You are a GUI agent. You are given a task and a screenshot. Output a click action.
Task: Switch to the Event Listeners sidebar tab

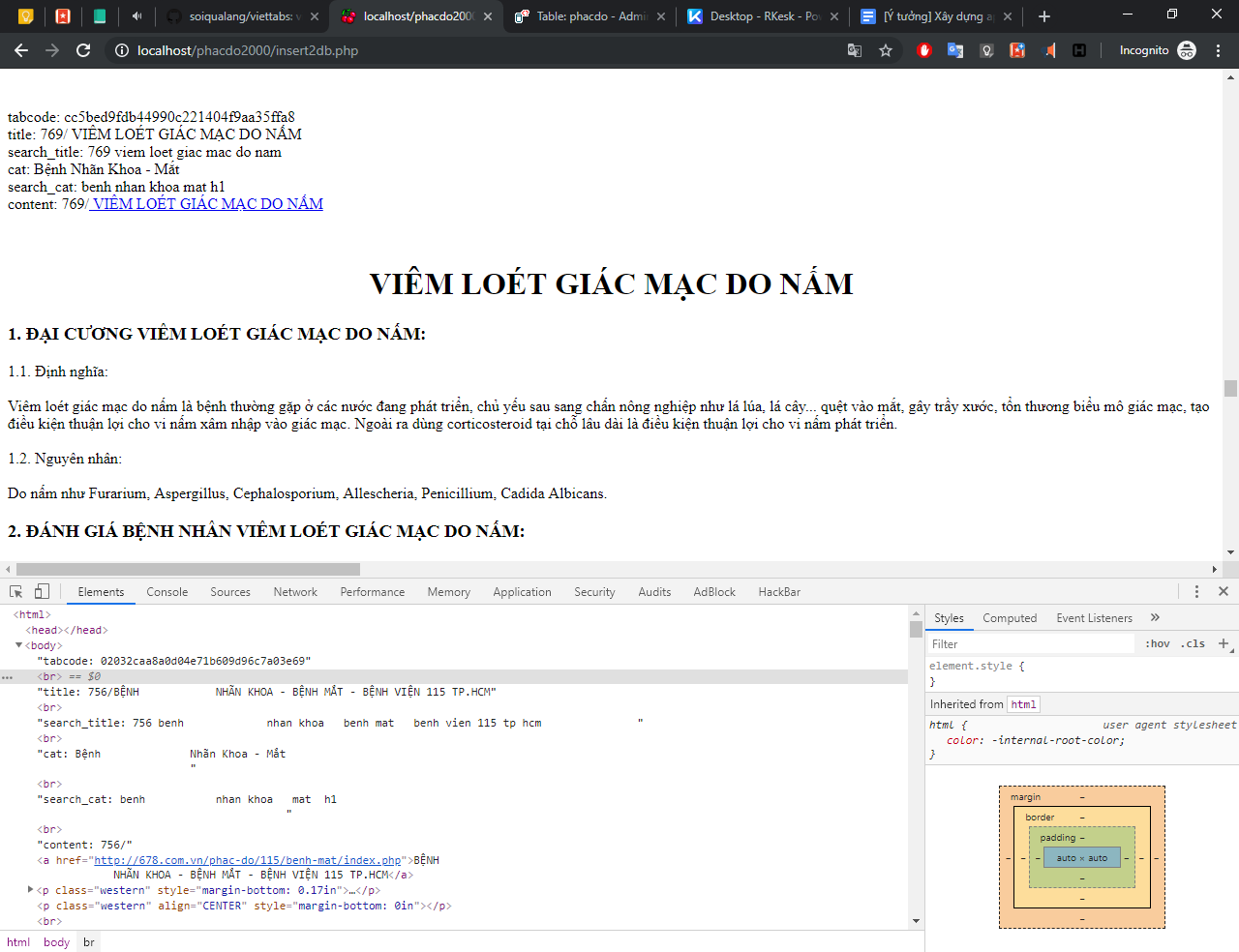[x=1094, y=618]
